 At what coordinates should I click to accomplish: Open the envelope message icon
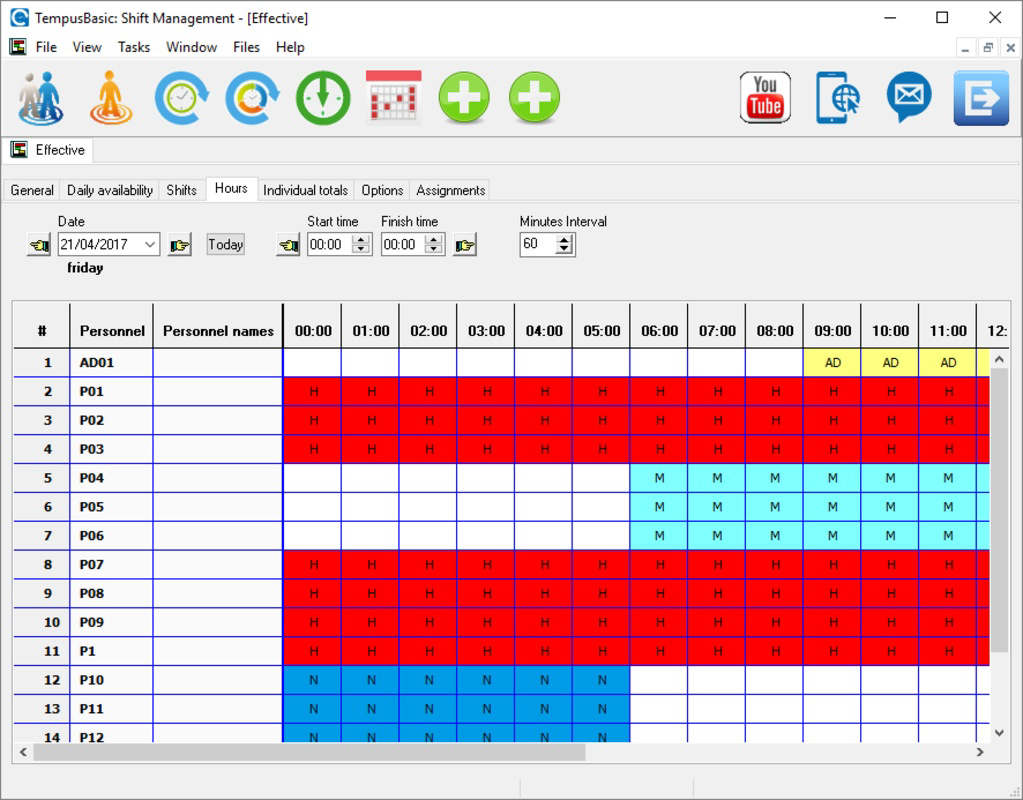(909, 97)
